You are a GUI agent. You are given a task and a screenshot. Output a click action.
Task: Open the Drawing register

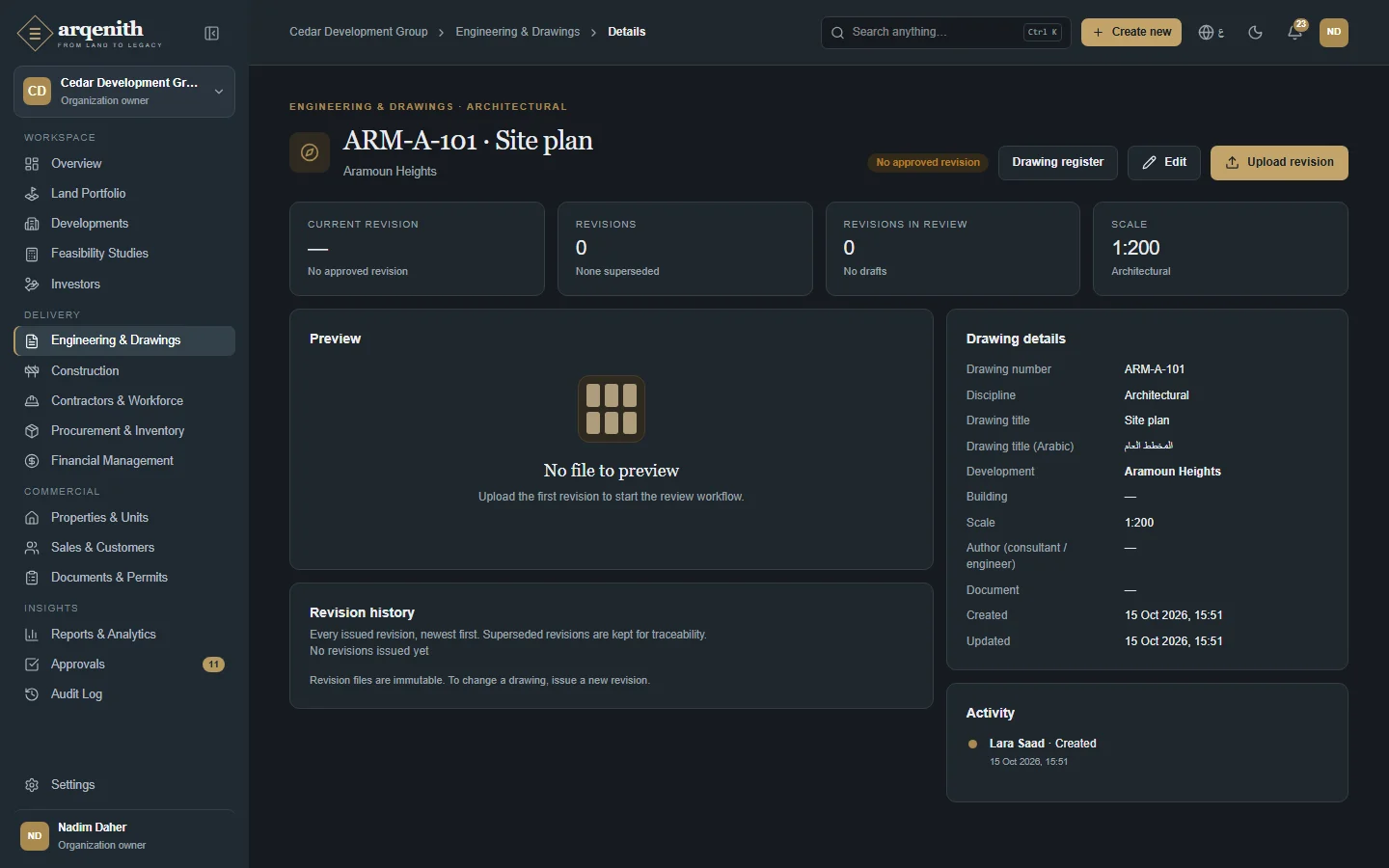[x=1057, y=162]
